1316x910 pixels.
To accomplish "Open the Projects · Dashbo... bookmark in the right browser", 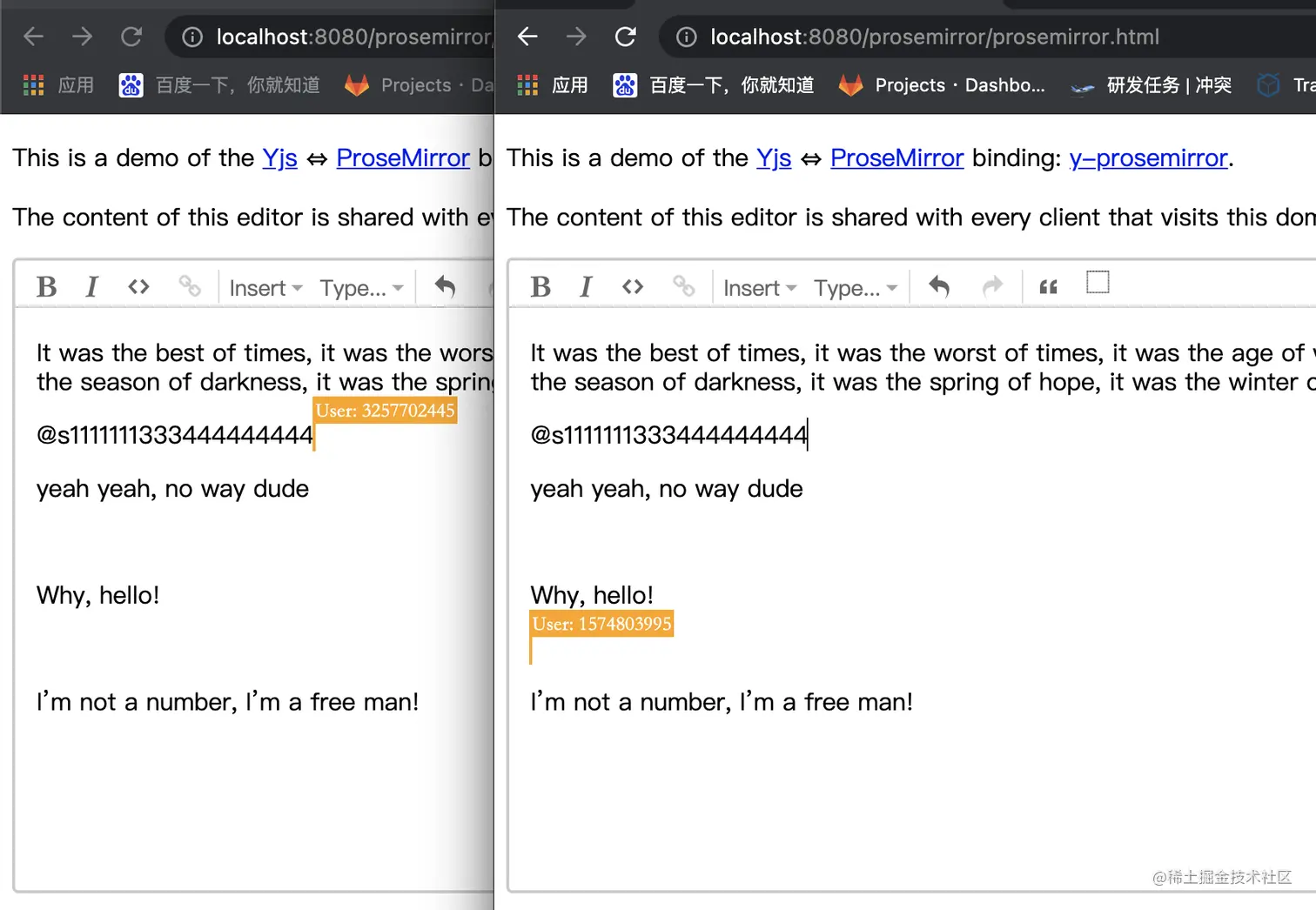I will coord(942,85).
